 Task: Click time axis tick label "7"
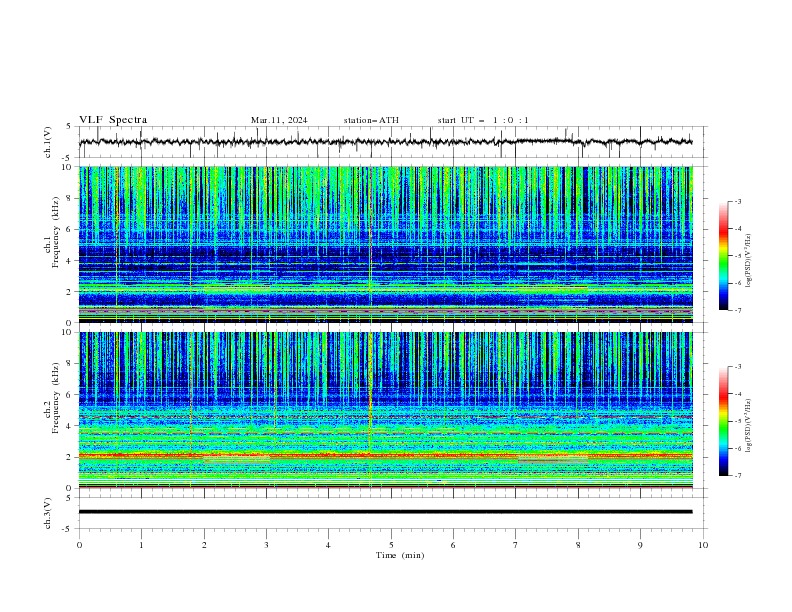tap(516, 545)
